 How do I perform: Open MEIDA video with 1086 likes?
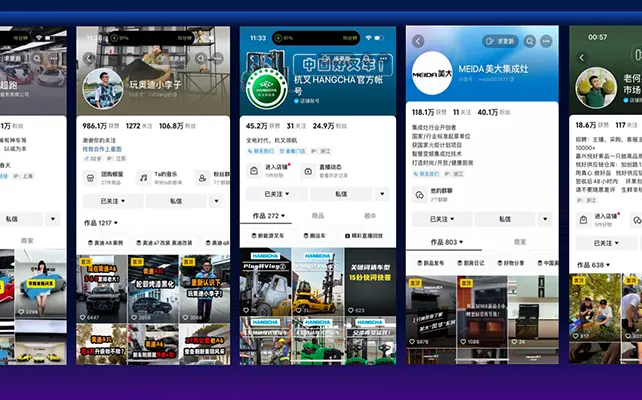click(x=482, y=312)
